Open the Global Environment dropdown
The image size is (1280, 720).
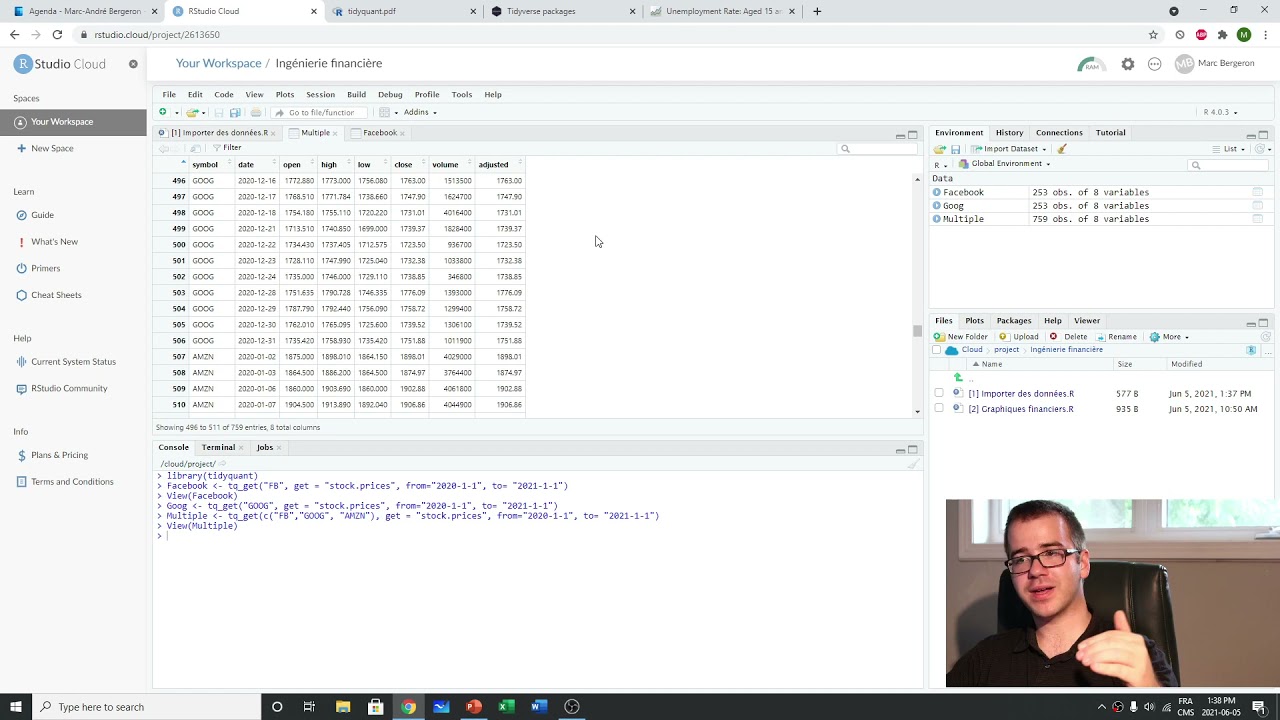pos(1004,164)
